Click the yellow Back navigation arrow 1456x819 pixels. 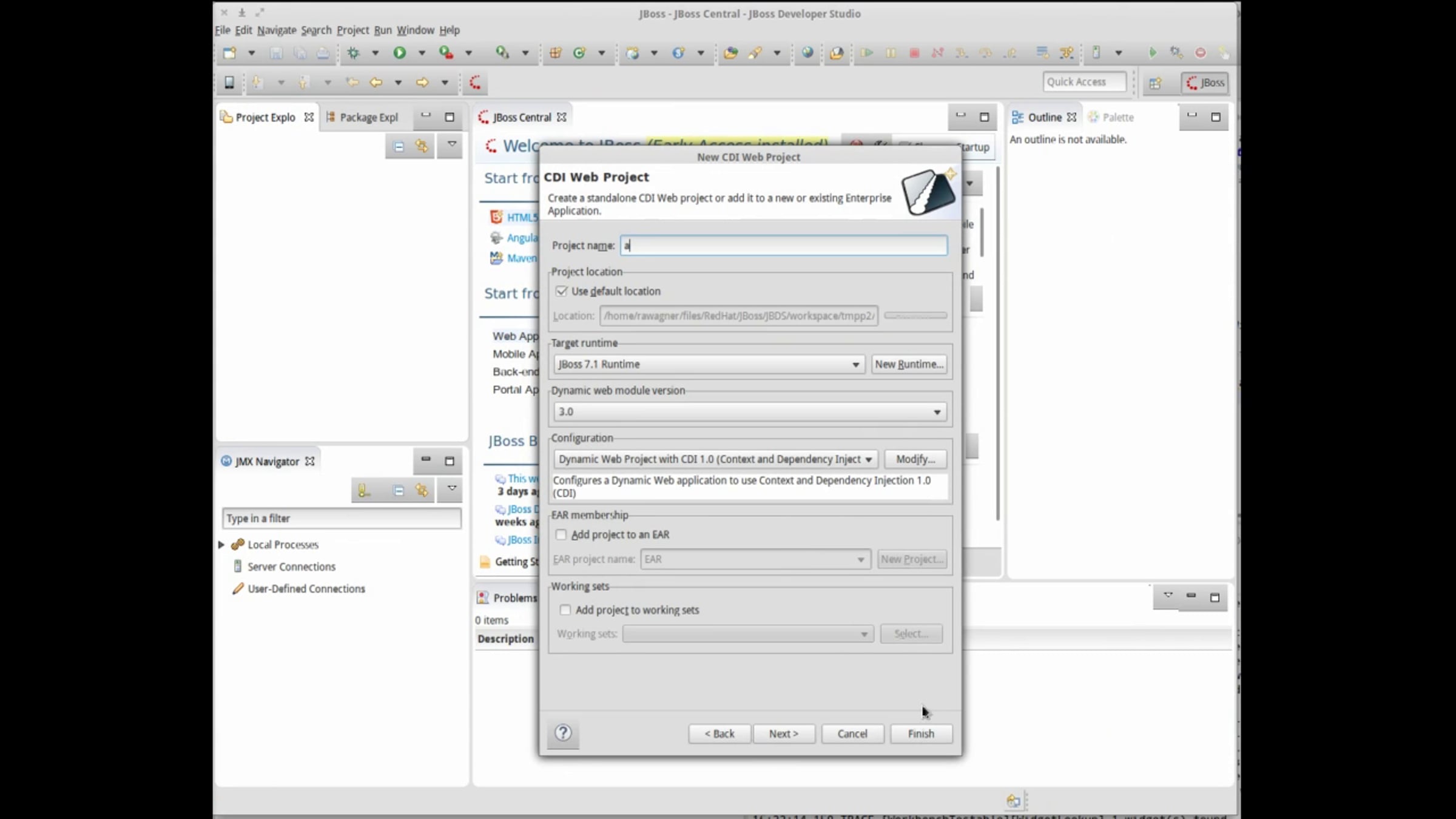click(376, 83)
